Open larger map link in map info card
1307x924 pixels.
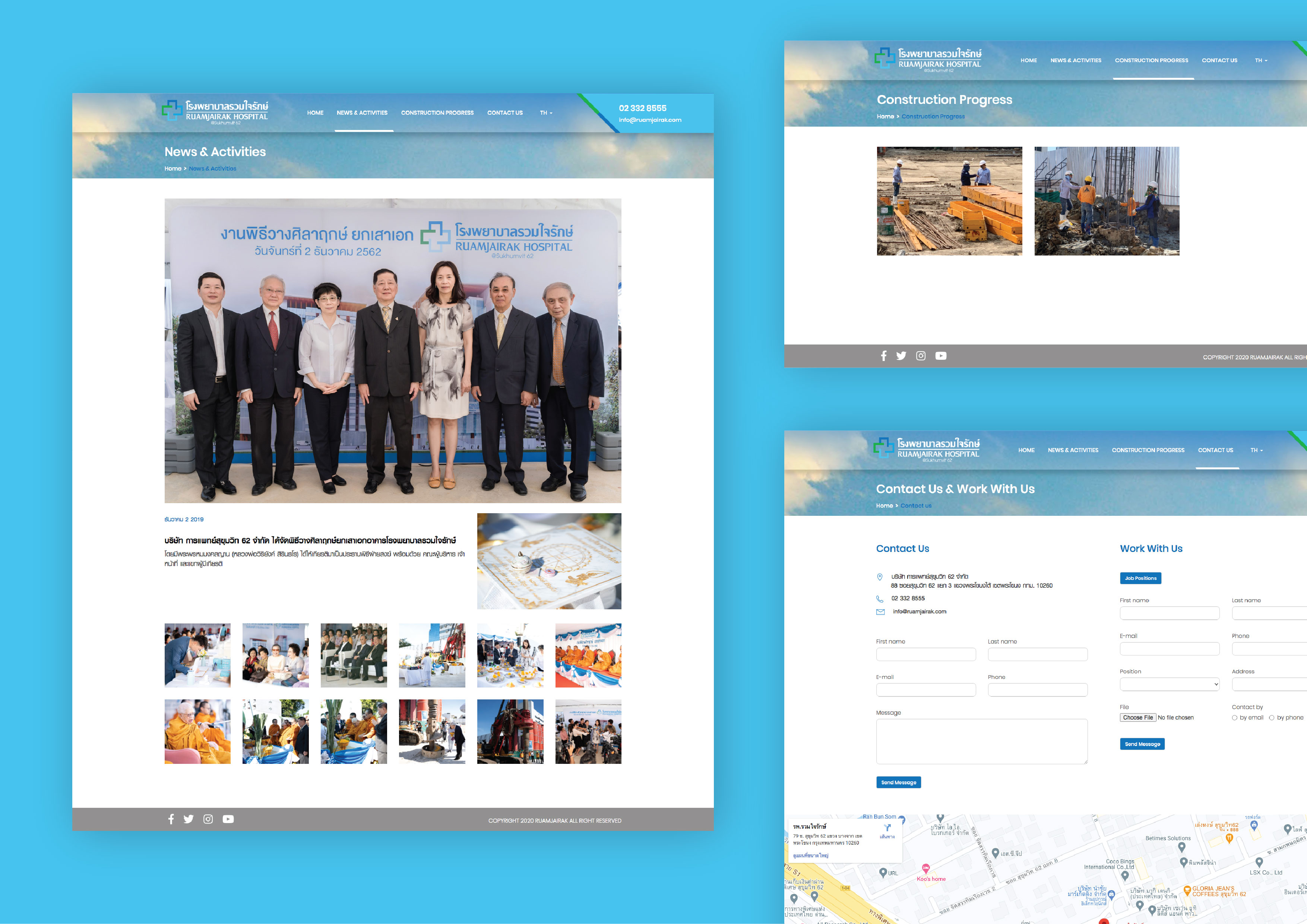(x=811, y=855)
